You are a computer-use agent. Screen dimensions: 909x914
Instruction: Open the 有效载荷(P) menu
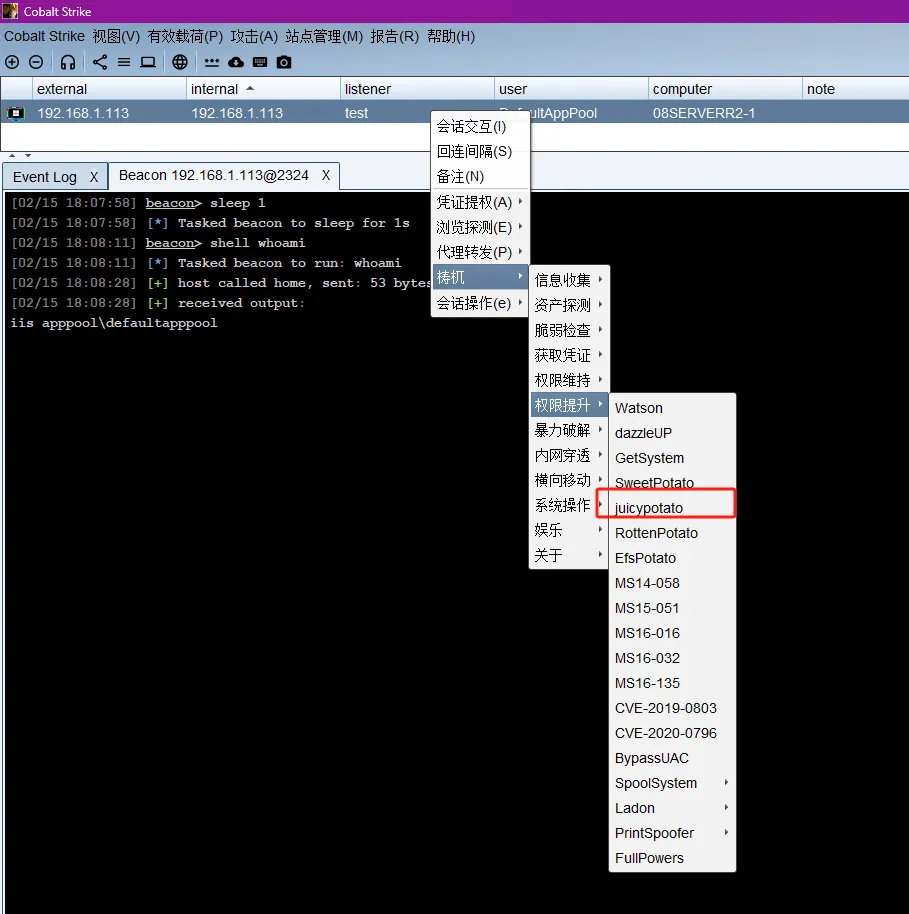tap(185, 36)
